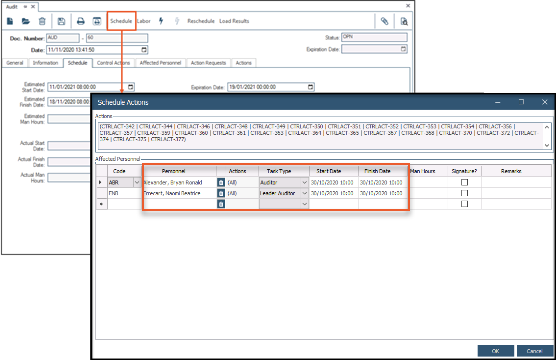
Task: Click the Audit window document tab
Action: coord(20,6)
